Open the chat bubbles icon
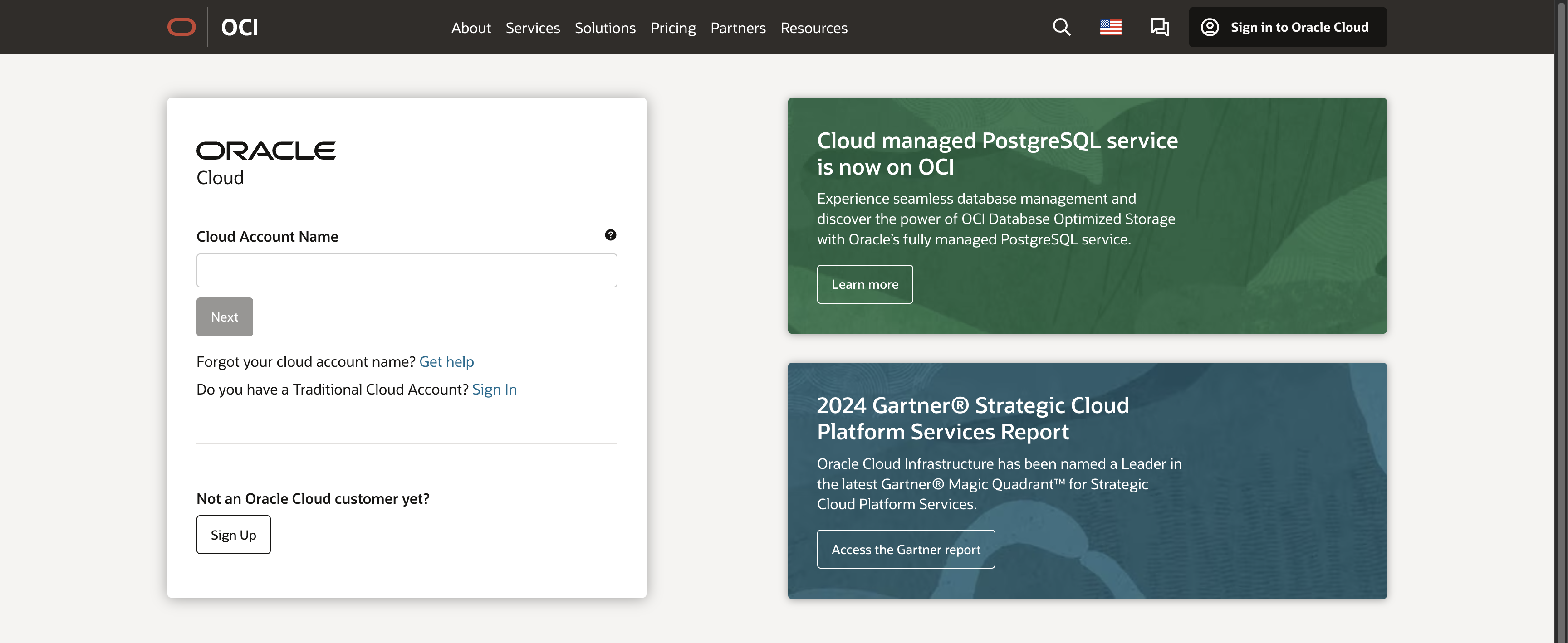The height and width of the screenshot is (643, 1568). [1160, 27]
